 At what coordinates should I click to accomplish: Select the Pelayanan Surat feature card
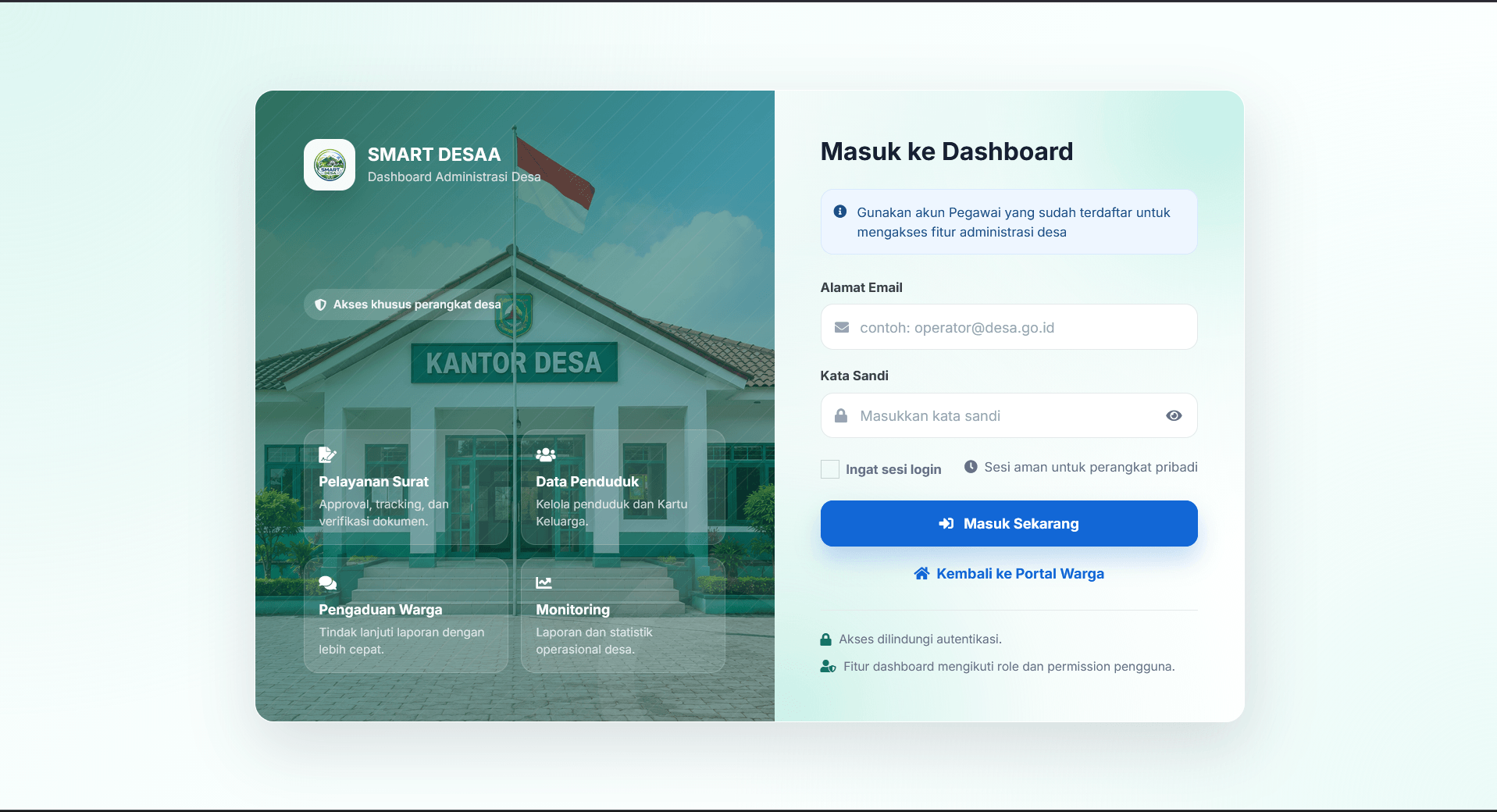coord(406,487)
